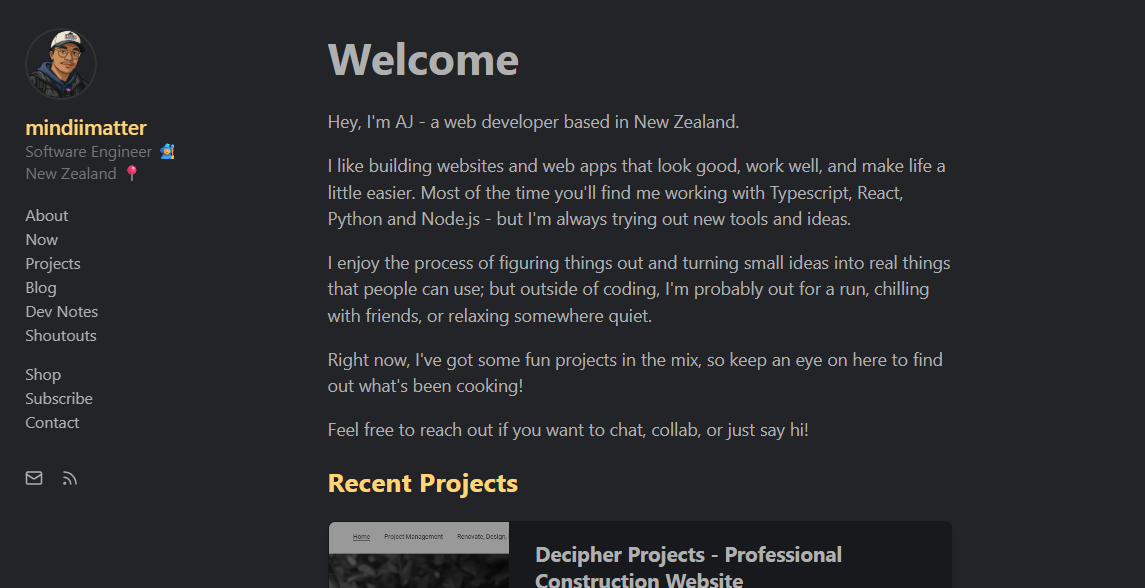The image size is (1145, 588).
Task: Click the mindiimatter profile avatar photo
Action: (x=61, y=63)
